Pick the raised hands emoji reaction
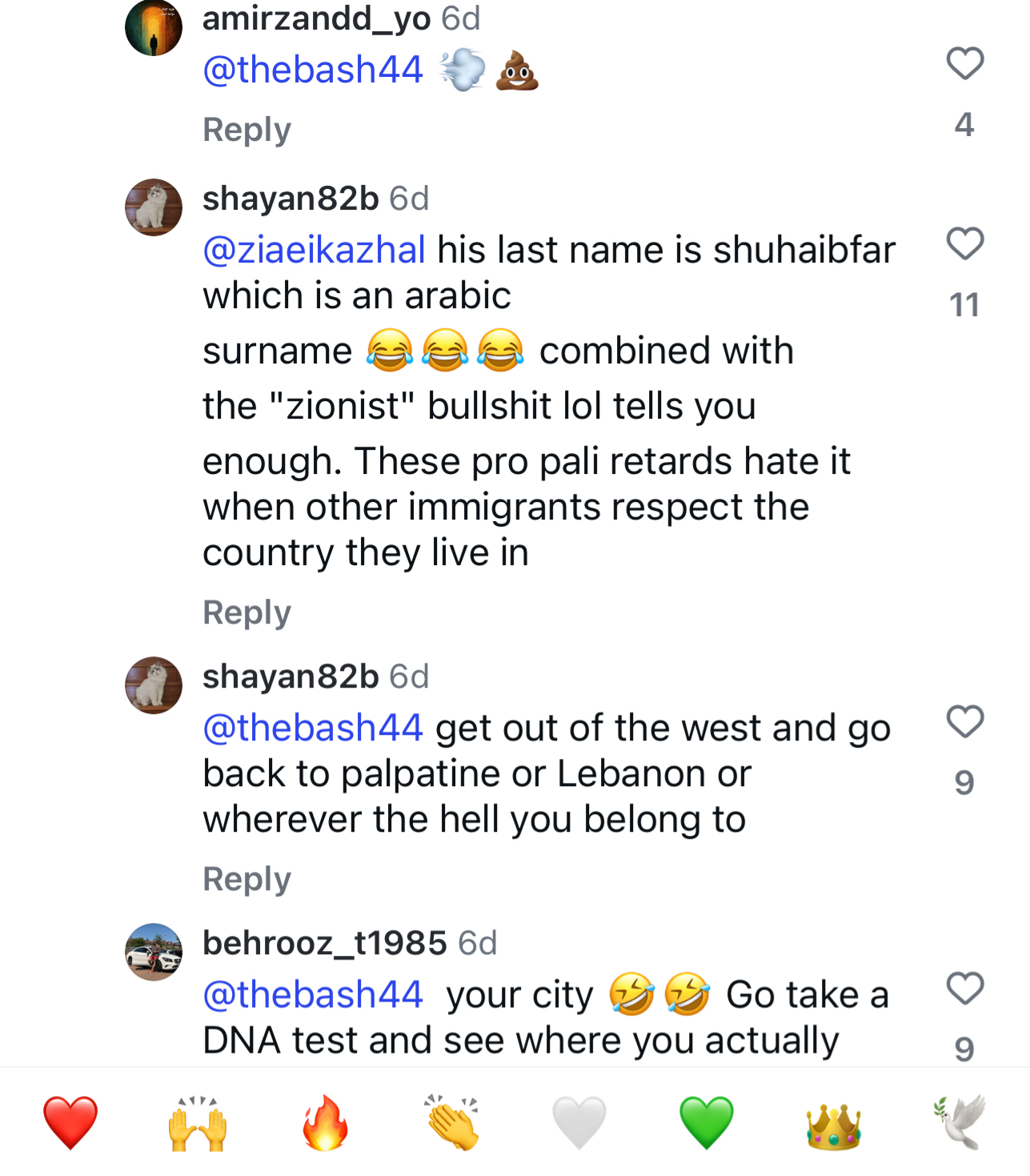This screenshot has height=1176, width=1030. coord(198,1122)
